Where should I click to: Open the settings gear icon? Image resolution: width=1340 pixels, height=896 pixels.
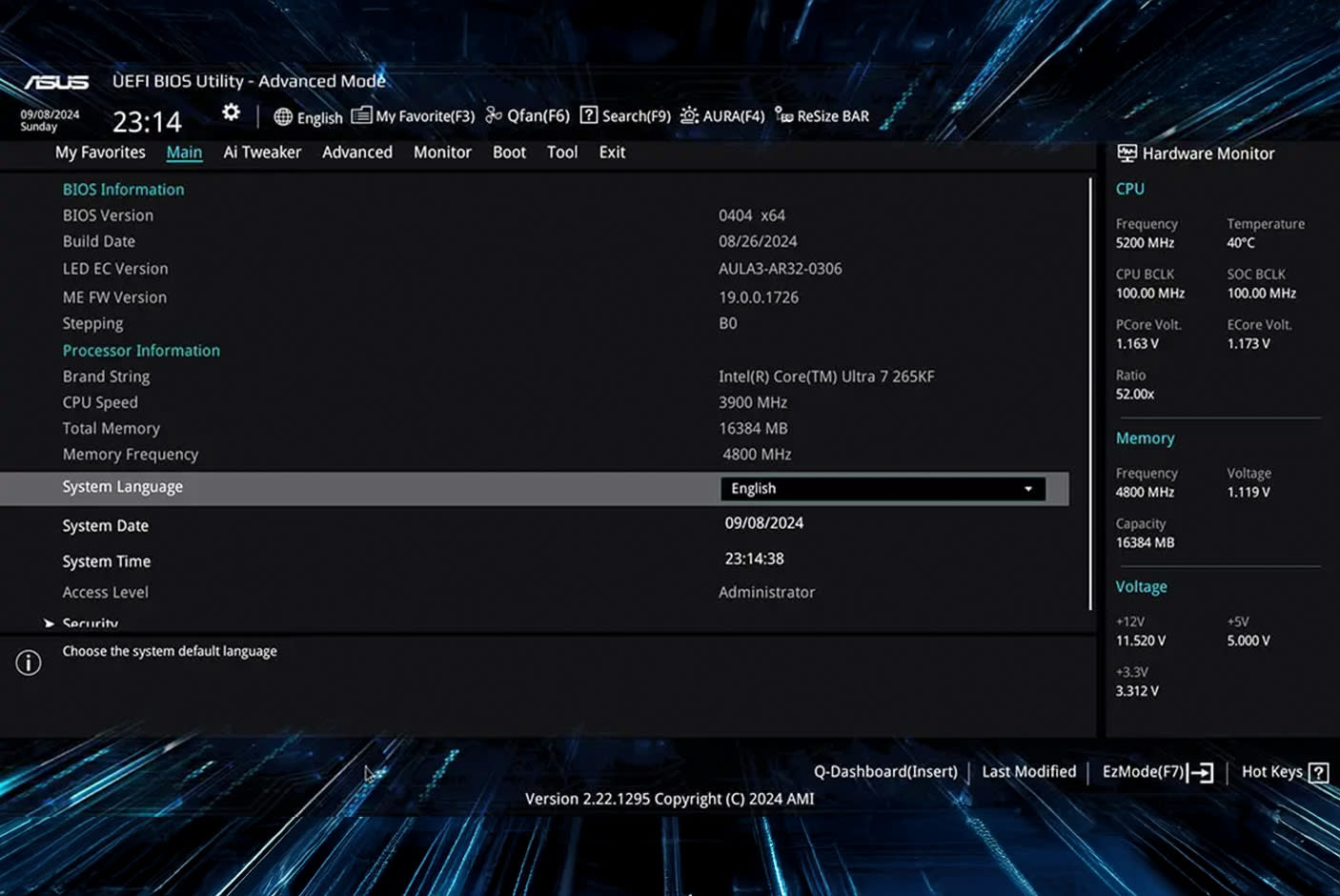coord(231,112)
